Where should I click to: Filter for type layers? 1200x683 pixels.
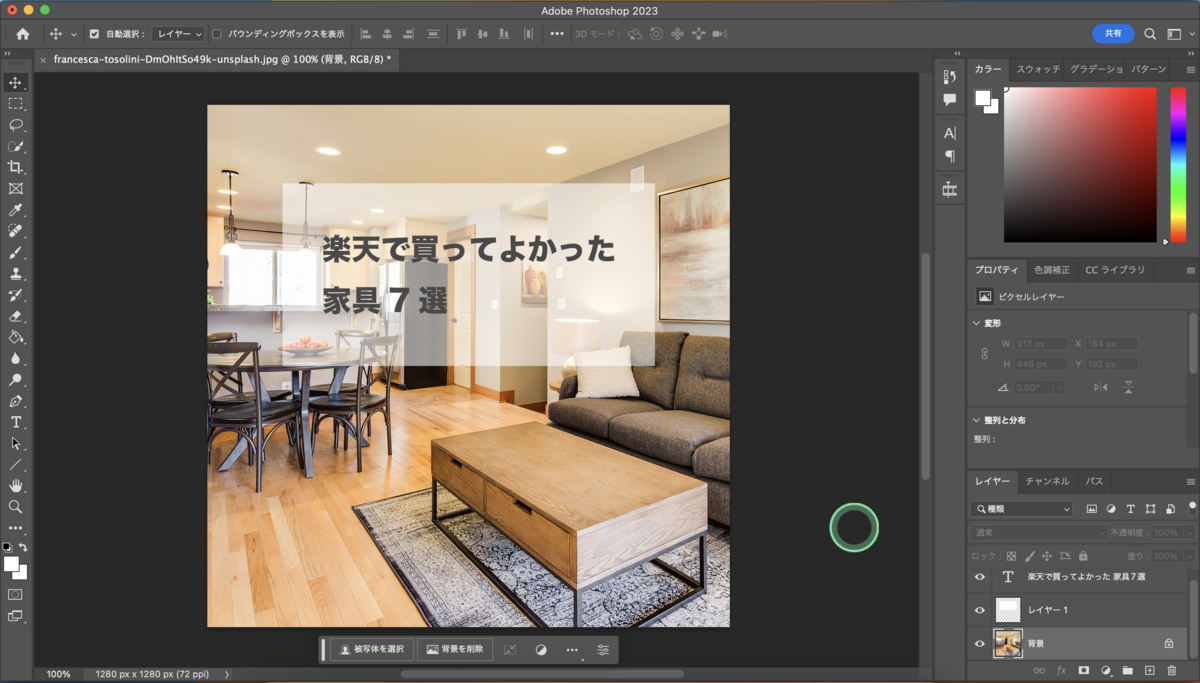(x=1131, y=509)
